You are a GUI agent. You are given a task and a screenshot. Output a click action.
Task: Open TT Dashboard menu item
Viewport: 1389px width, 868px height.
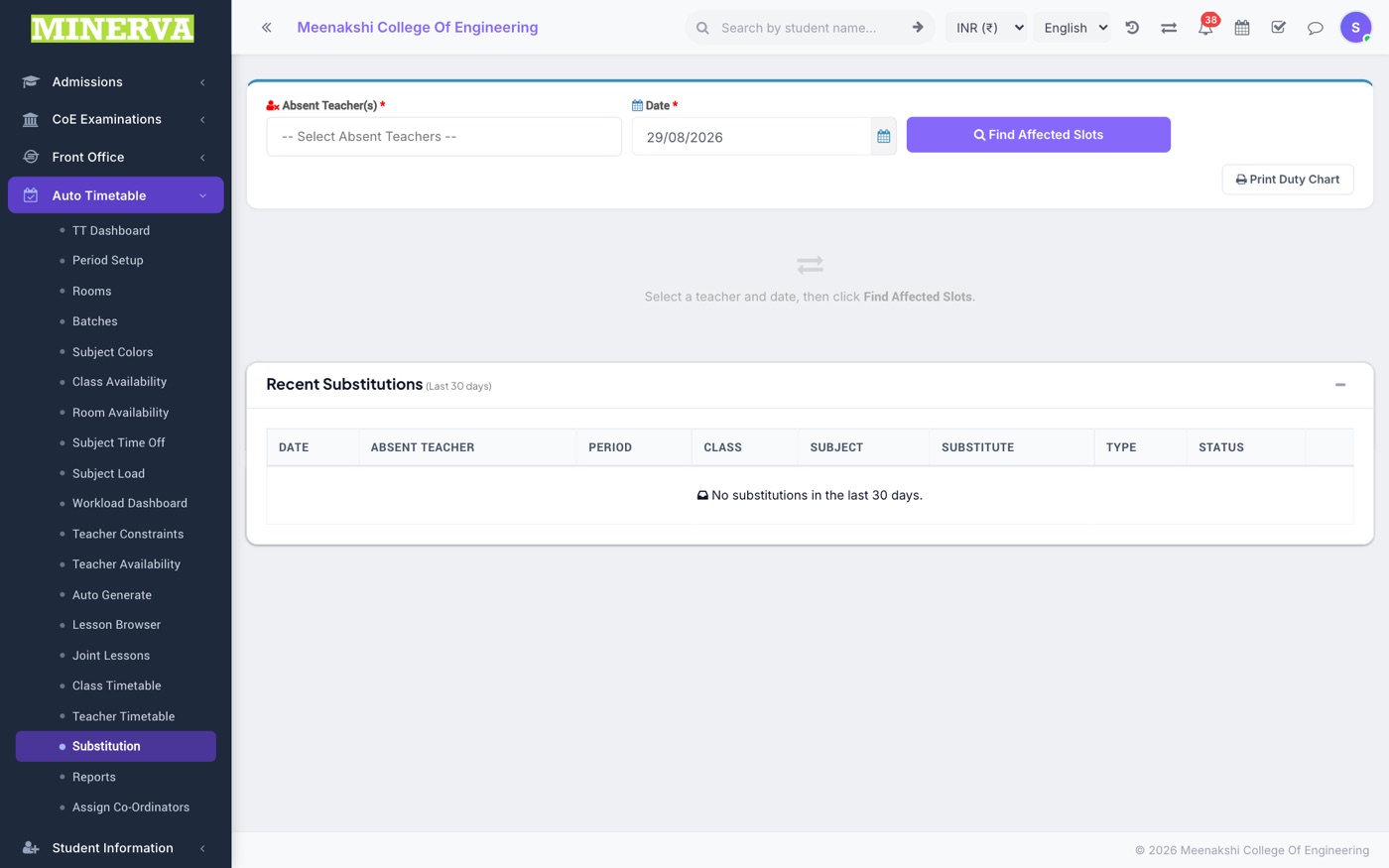(x=111, y=230)
